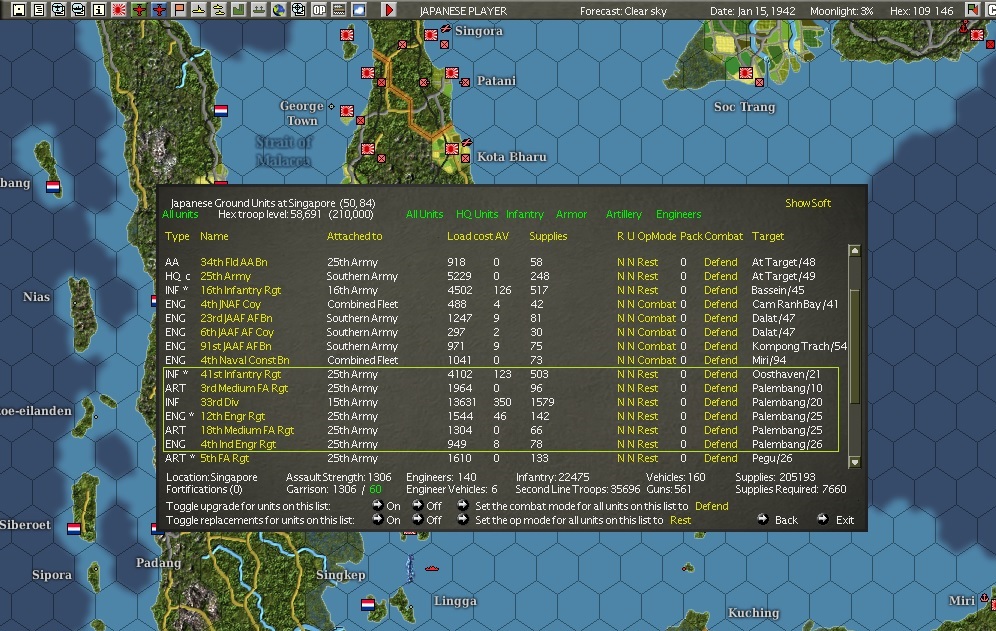Sort list by Name column header

point(214,236)
